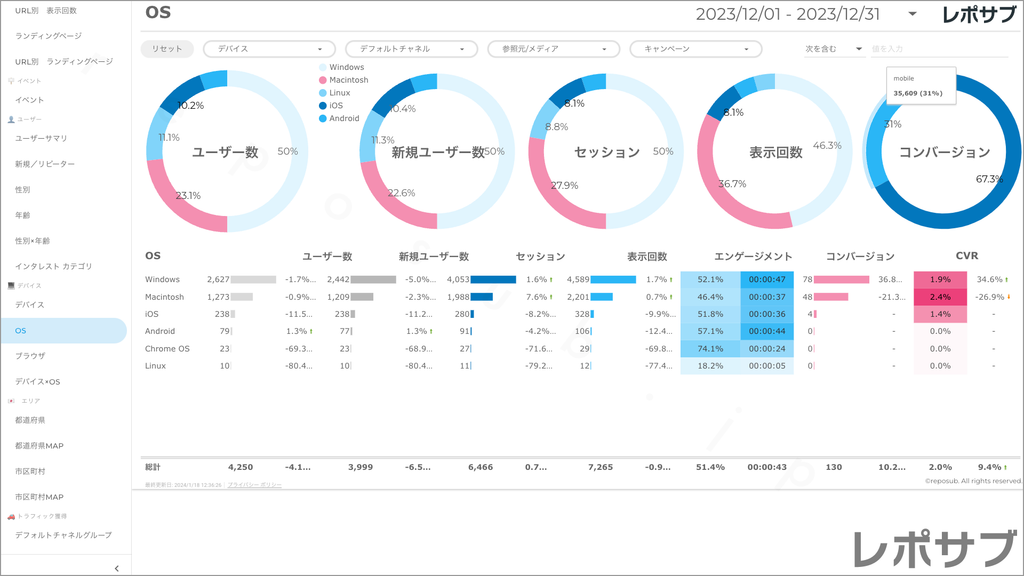1024x576 pixels.
Task: Click the Macintosh legend marker
Action: (322, 80)
